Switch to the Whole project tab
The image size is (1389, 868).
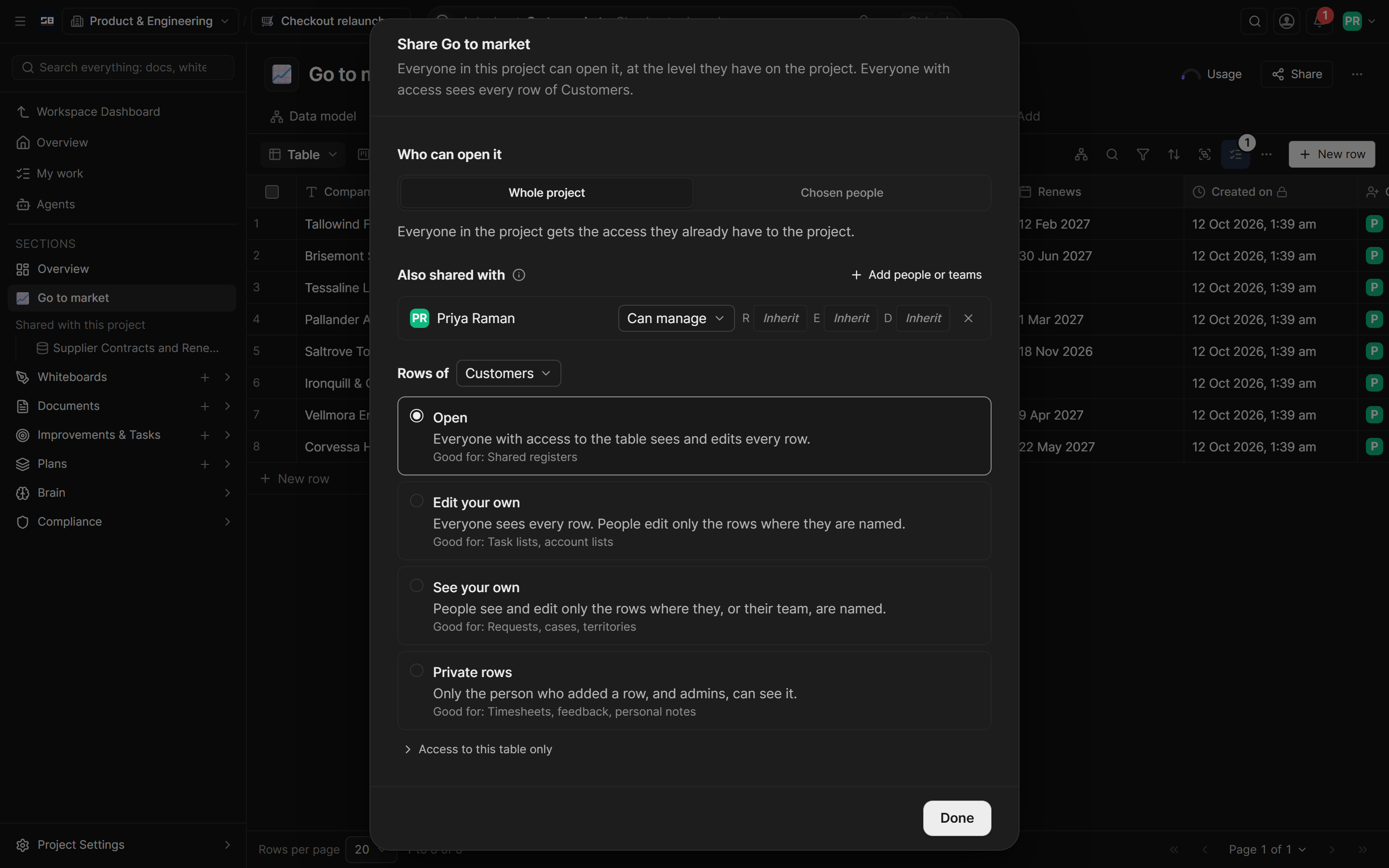(x=546, y=193)
